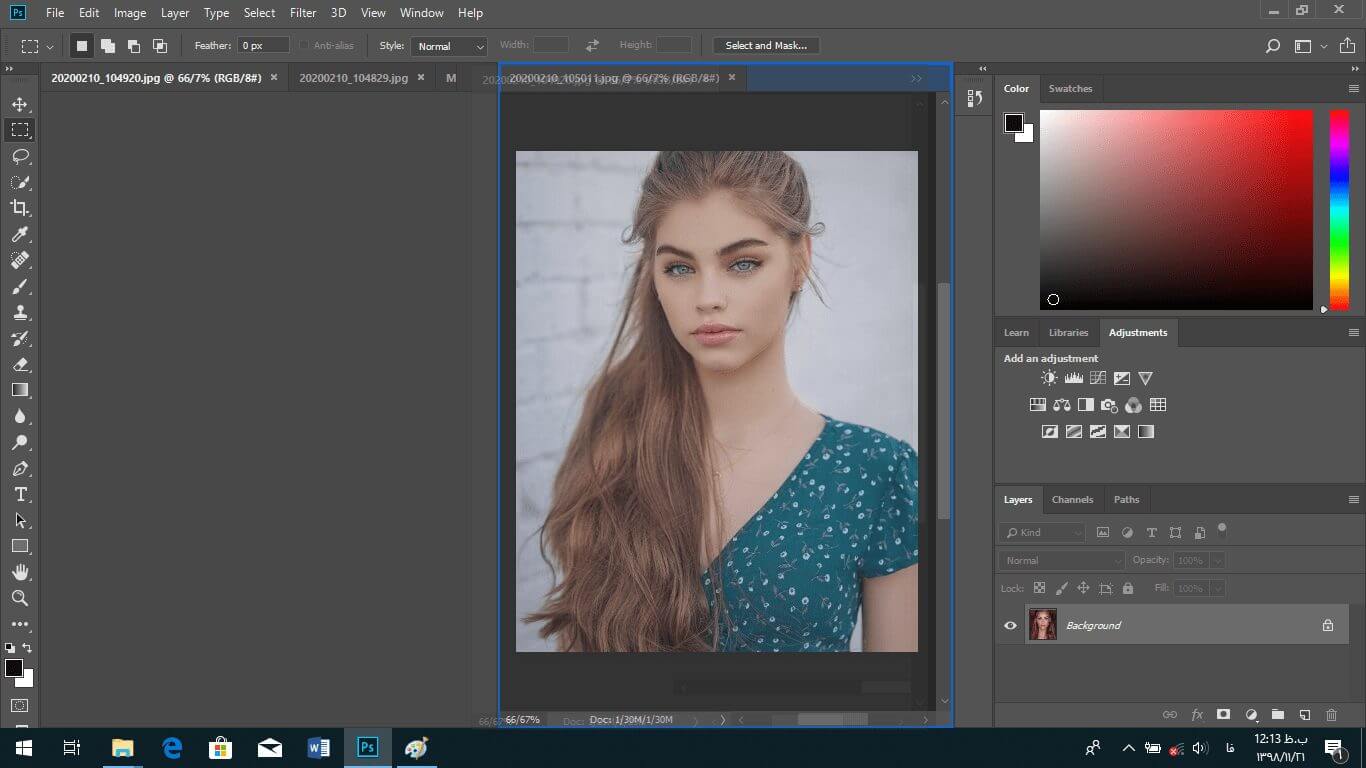The width and height of the screenshot is (1366, 768).
Task: Click the toolbar foreground color swatch
Action: tap(14, 668)
